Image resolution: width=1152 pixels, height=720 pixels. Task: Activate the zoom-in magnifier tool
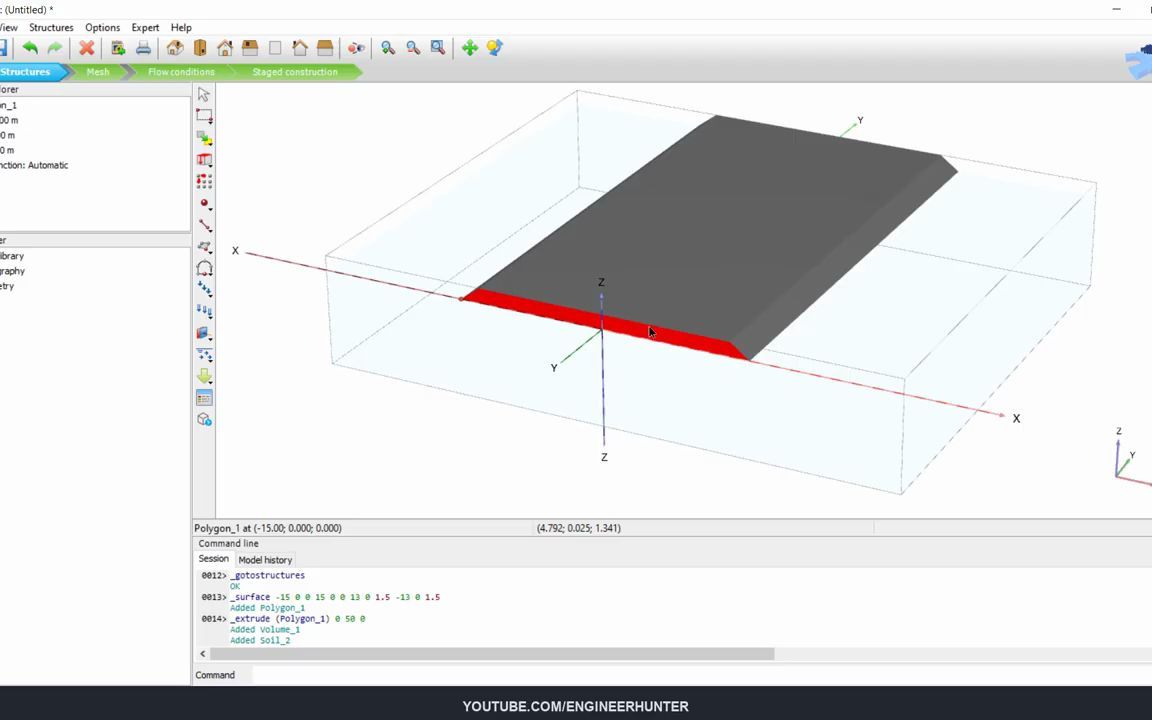(x=387, y=47)
